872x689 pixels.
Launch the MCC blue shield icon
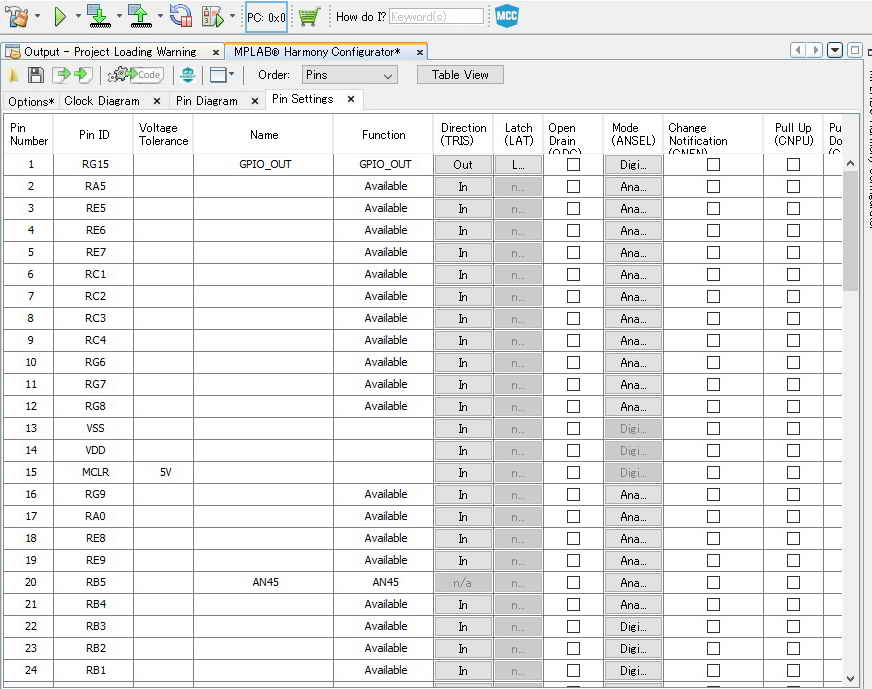point(507,16)
